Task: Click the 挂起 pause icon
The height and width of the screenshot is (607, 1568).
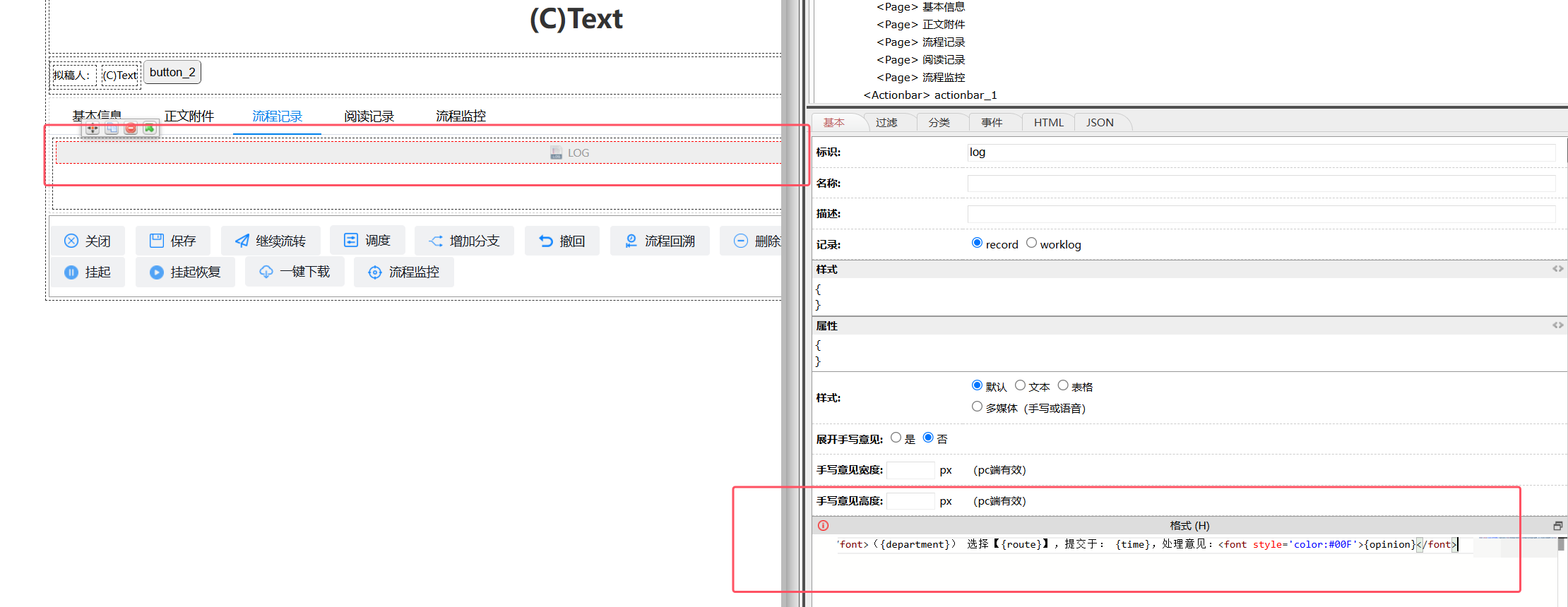Action: pos(71,272)
